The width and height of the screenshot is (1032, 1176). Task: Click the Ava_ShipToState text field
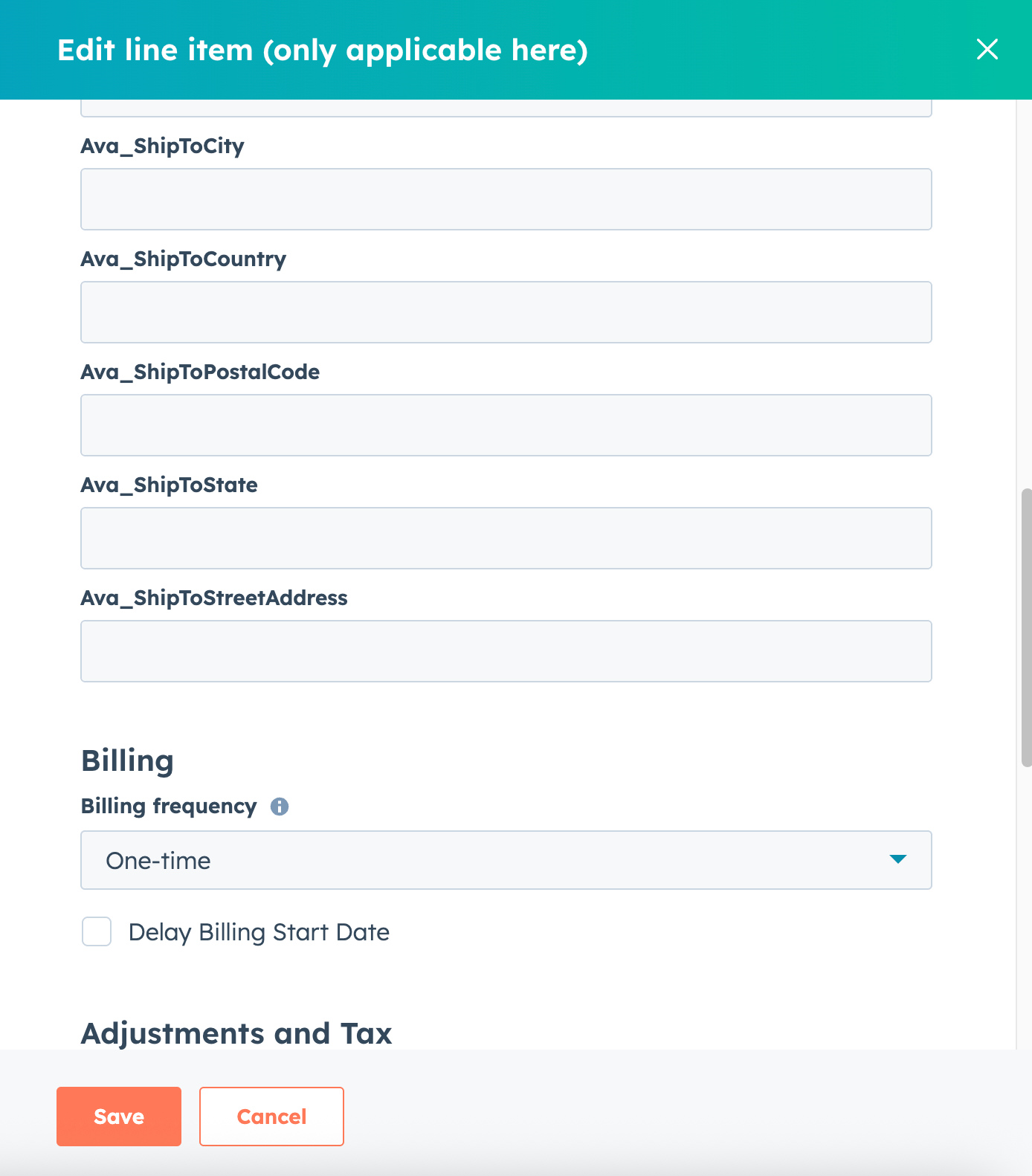[x=506, y=538]
